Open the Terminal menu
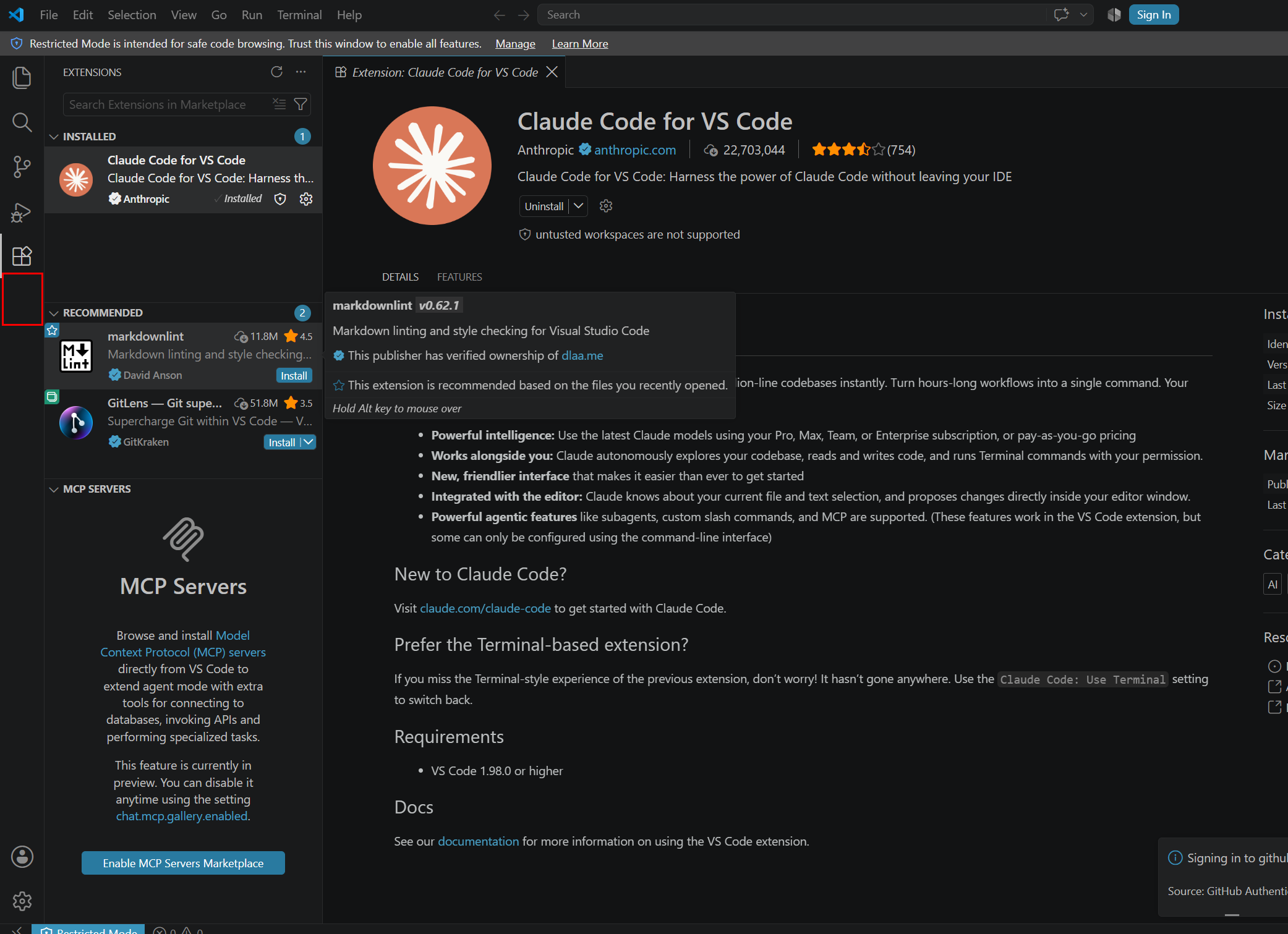Viewport: 1288px width, 934px height. coord(299,15)
